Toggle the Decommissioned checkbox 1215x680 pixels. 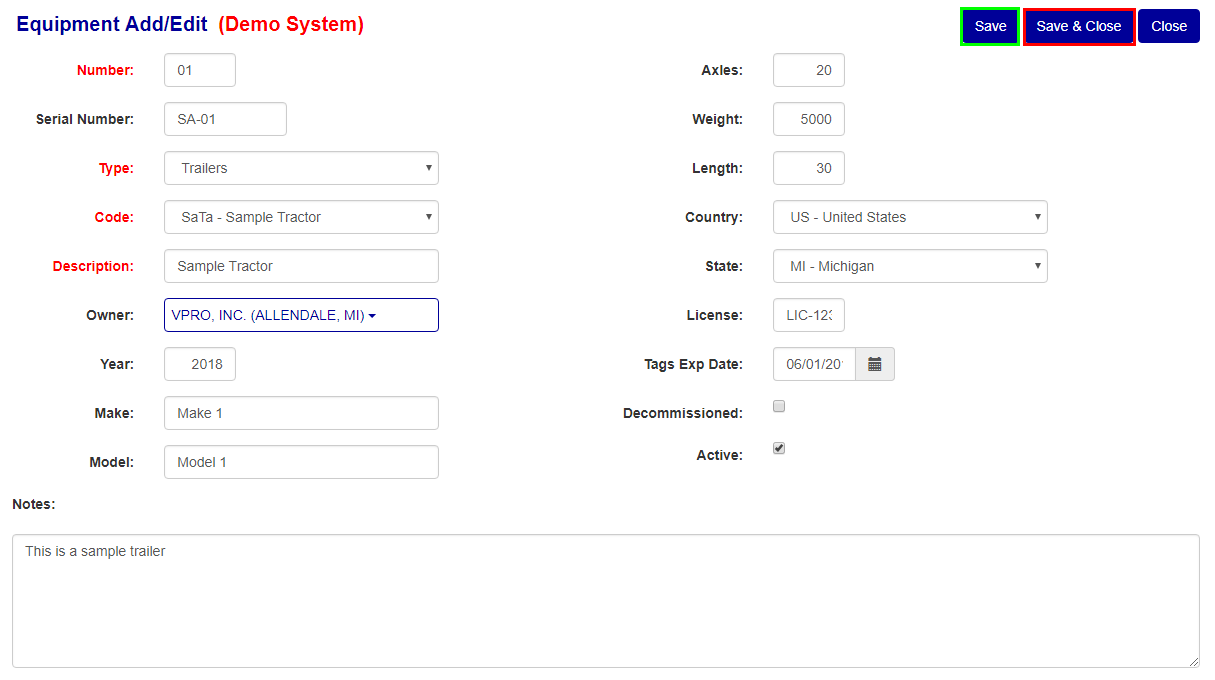779,406
